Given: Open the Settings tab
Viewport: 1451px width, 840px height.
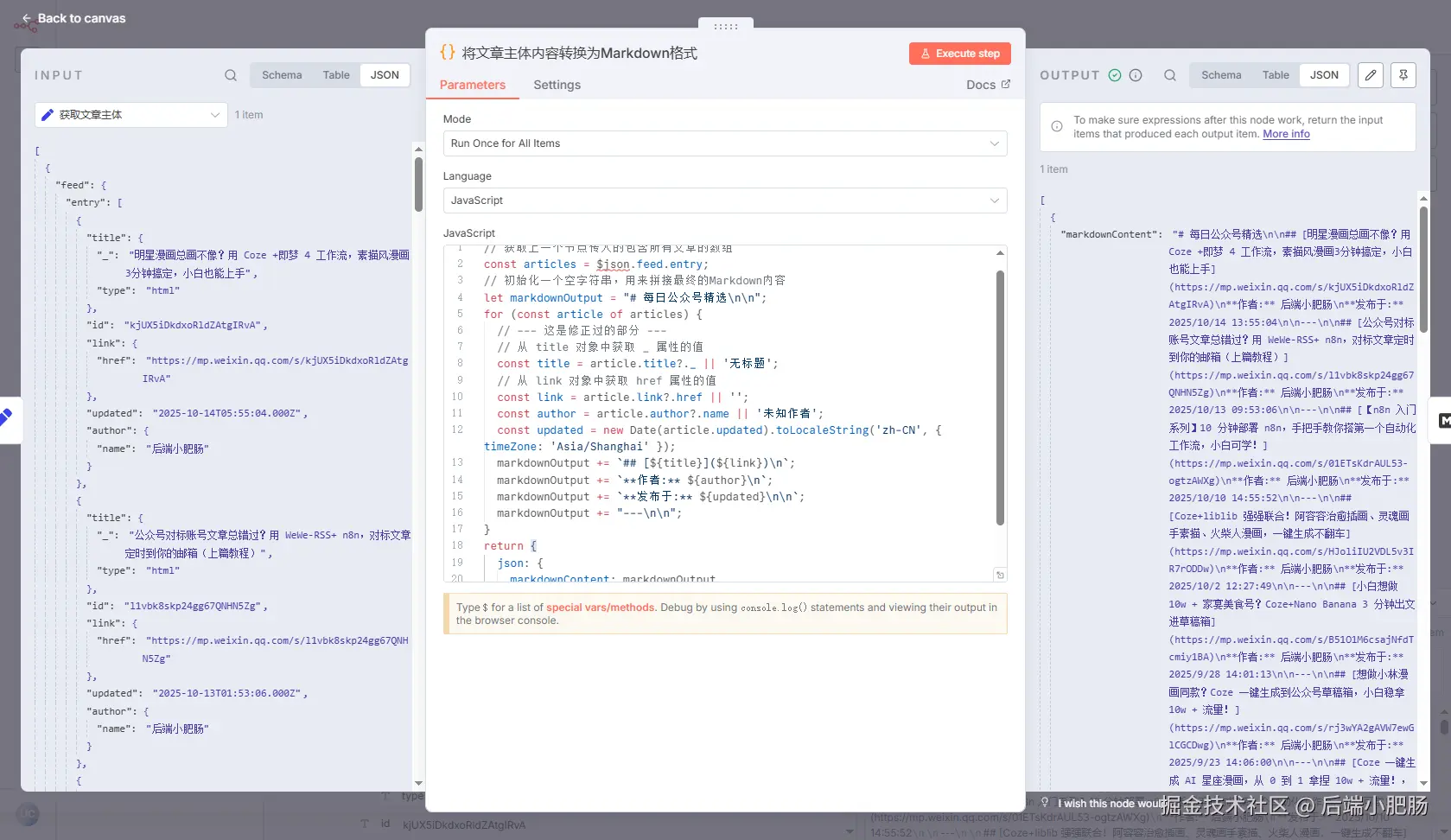Looking at the screenshot, I should 557,85.
